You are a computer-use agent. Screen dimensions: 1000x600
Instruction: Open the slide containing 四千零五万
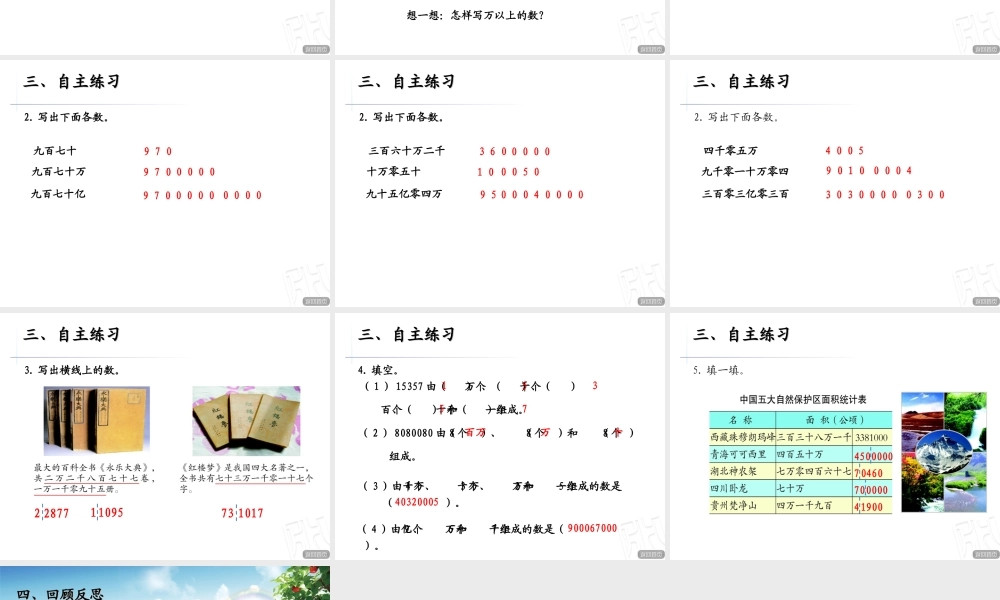835,184
